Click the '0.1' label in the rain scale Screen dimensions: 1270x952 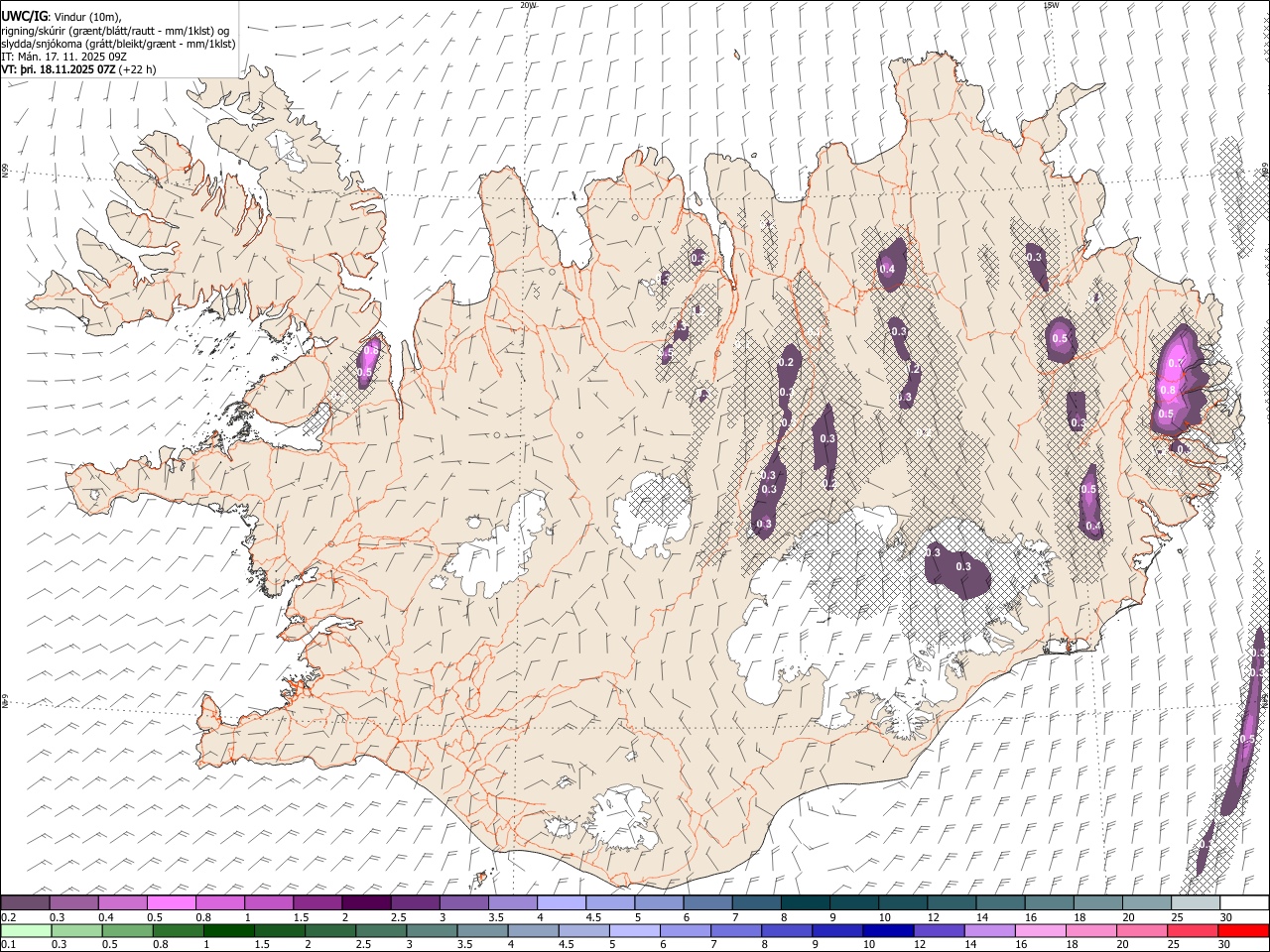tap(8, 945)
